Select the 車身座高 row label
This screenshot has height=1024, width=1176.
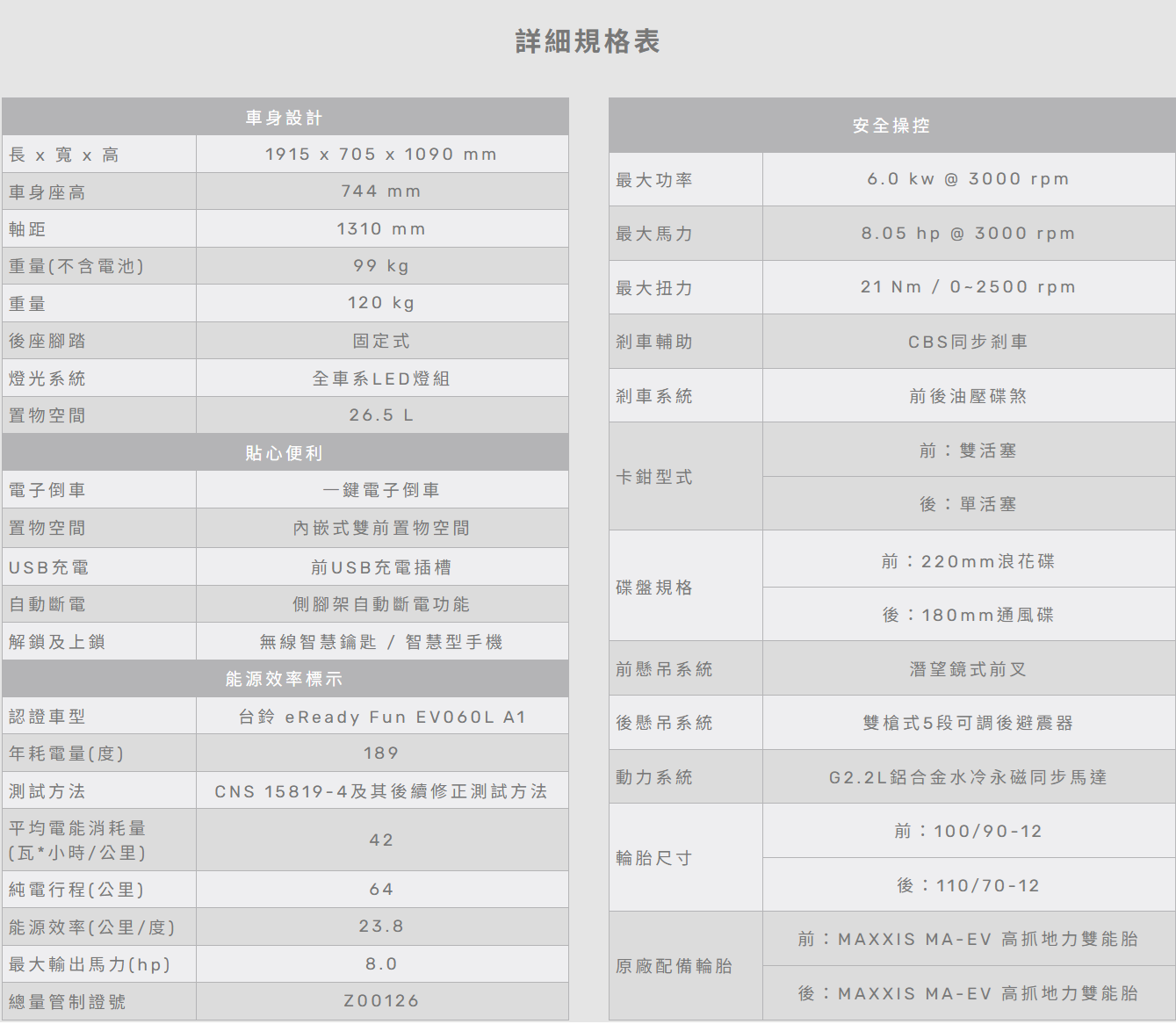coord(47,192)
